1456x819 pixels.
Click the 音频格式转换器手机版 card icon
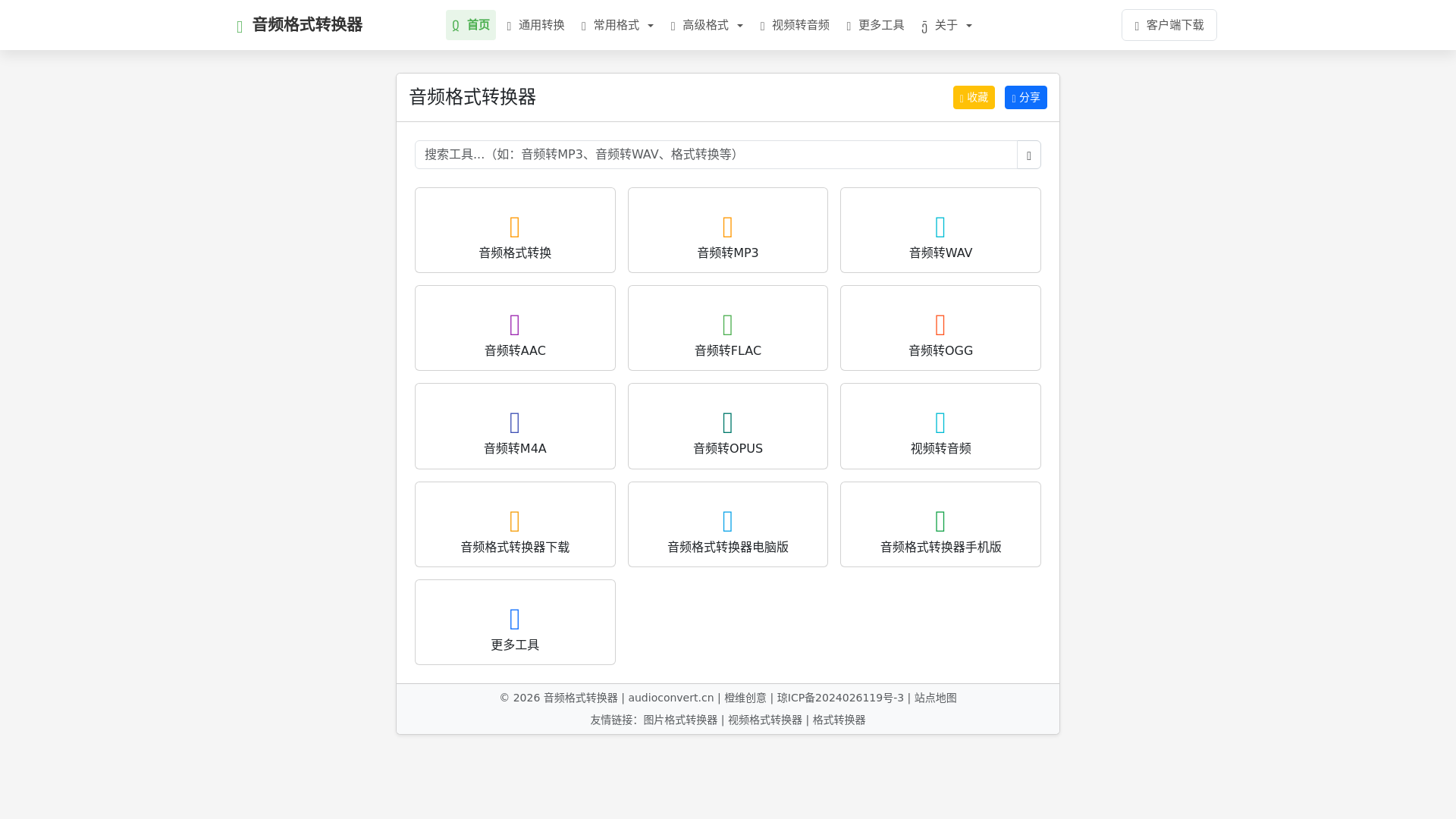pos(940,521)
